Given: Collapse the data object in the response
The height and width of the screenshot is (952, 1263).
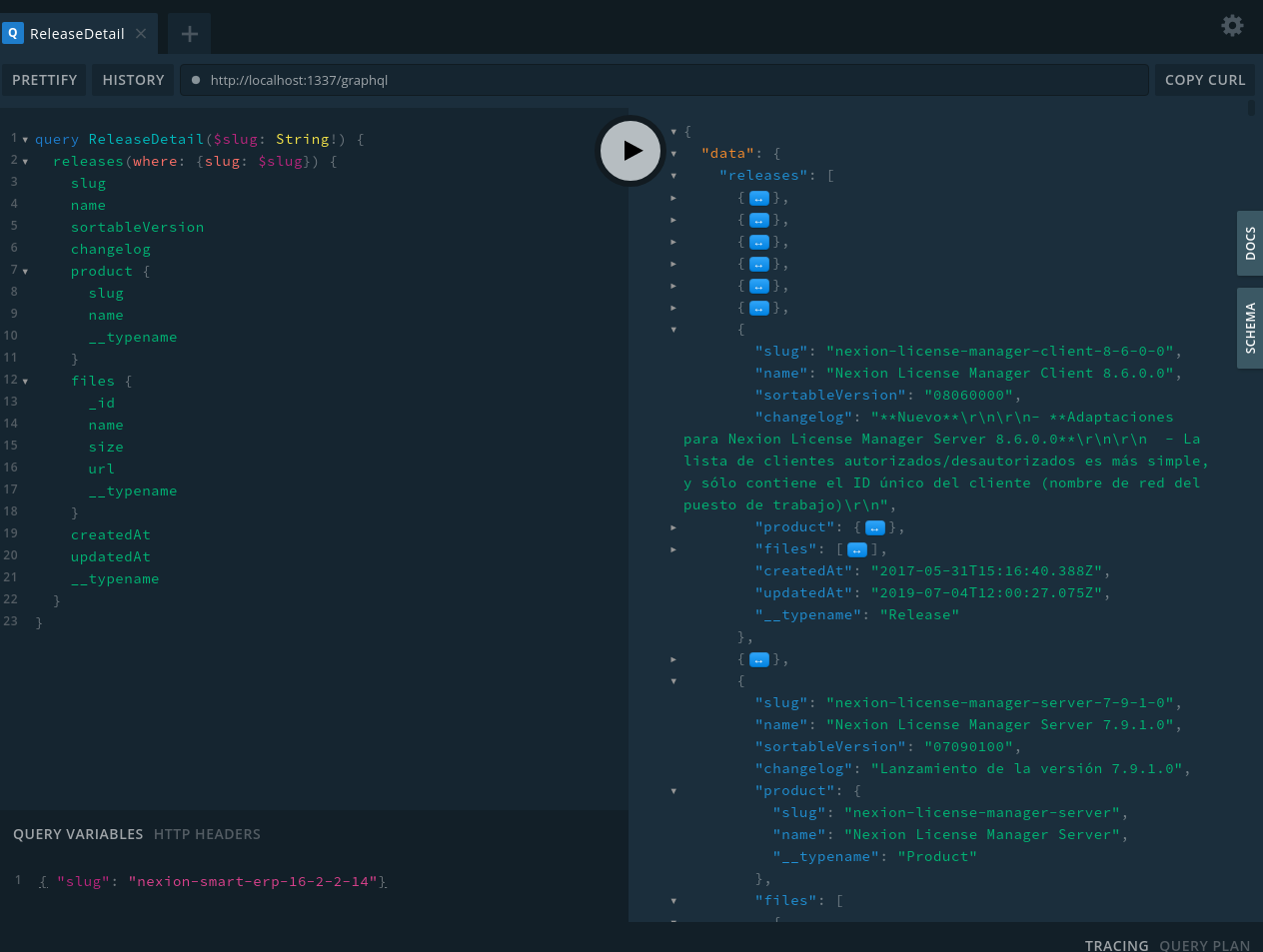Looking at the screenshot, I should [674, 153].
